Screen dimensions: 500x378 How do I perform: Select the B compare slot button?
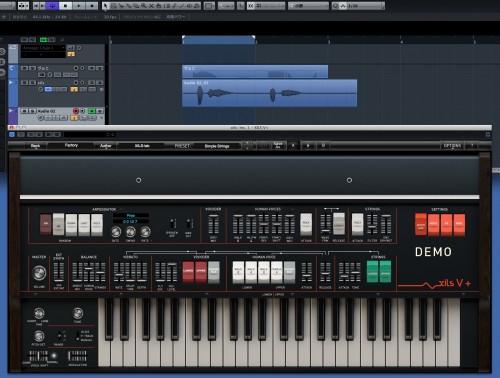pos(323,145)
